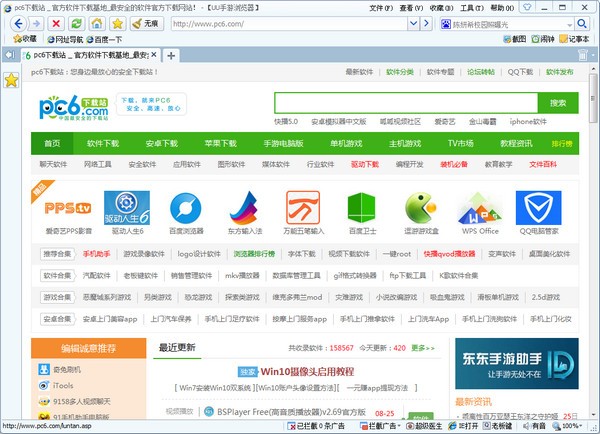Viewport: 600px width, 434px height.
Task: Click the forward navigation arrow
Action: point(36,24)
